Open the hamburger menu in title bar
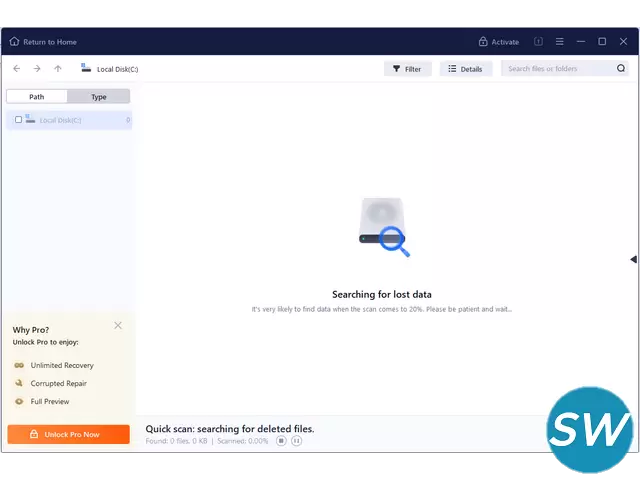Viewport: 640px width, 480px height. pos(559,42)
